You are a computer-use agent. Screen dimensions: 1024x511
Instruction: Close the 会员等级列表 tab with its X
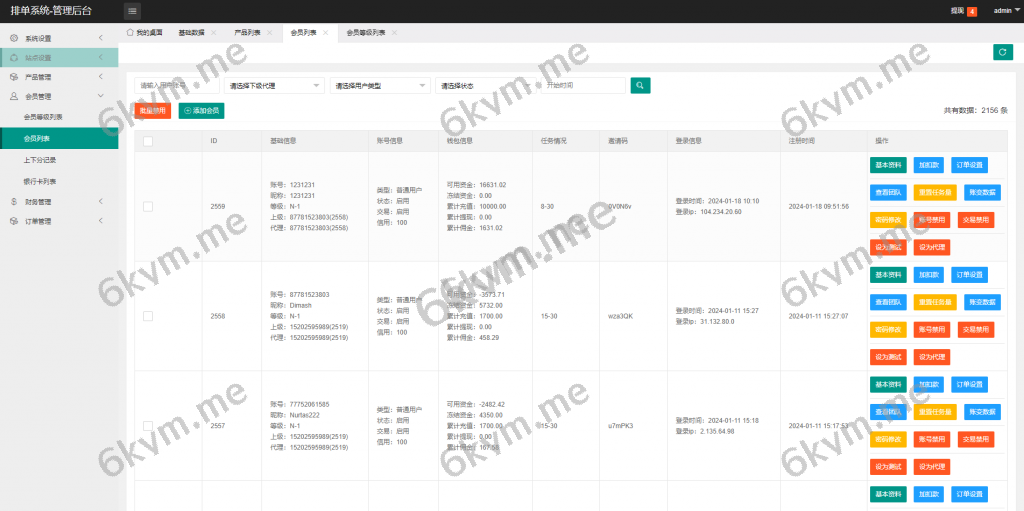[x=394, y=32]
